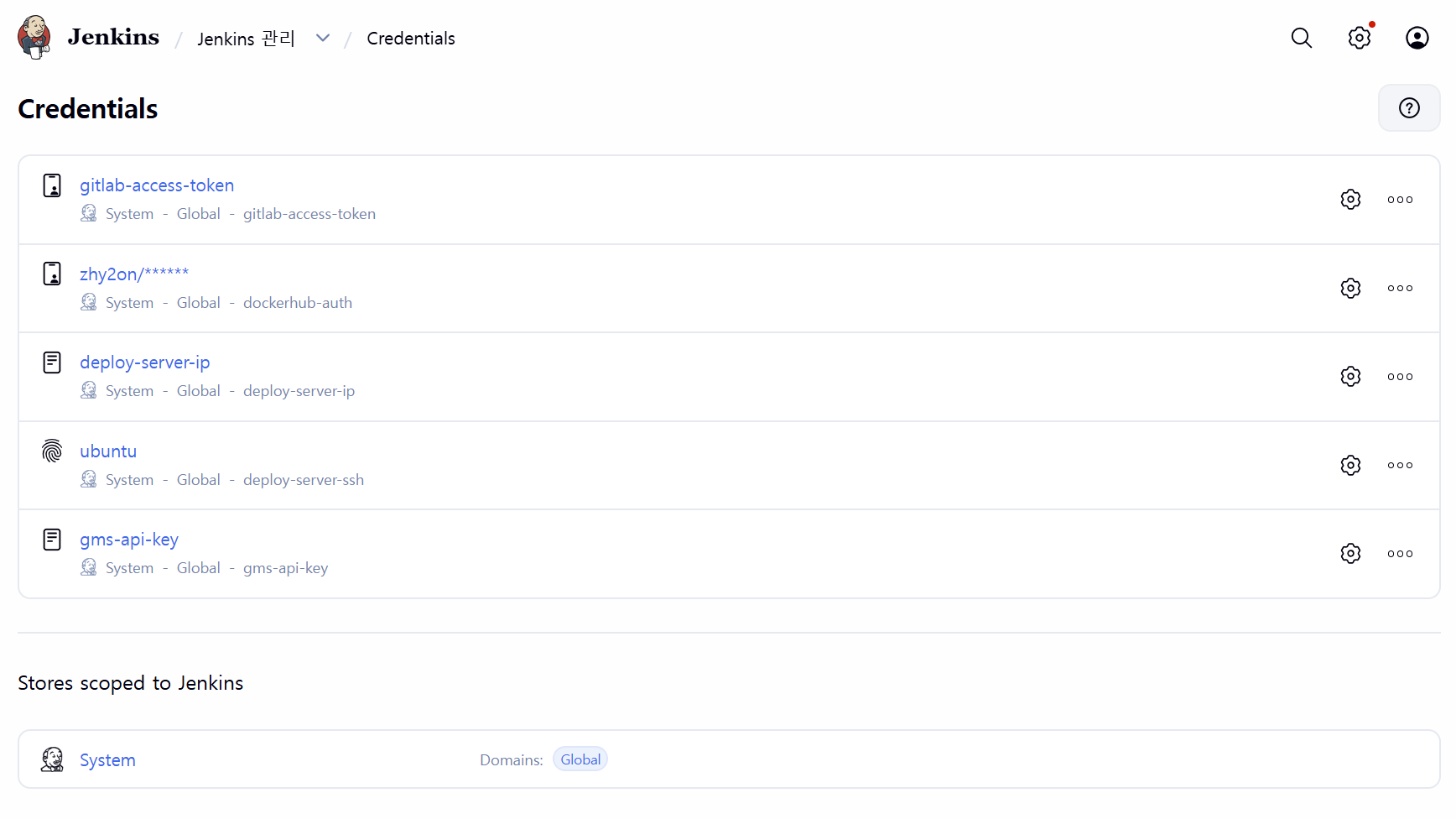Click the help question mark button
The image size is (1456, 819).
(x=1409, y=108)
